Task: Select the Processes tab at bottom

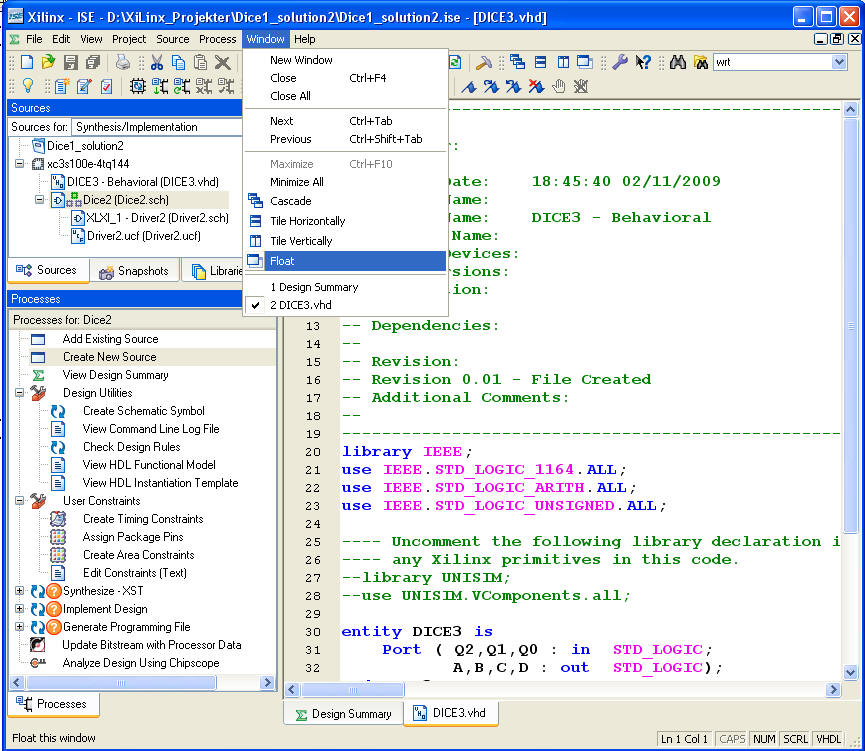Action: 54,704
